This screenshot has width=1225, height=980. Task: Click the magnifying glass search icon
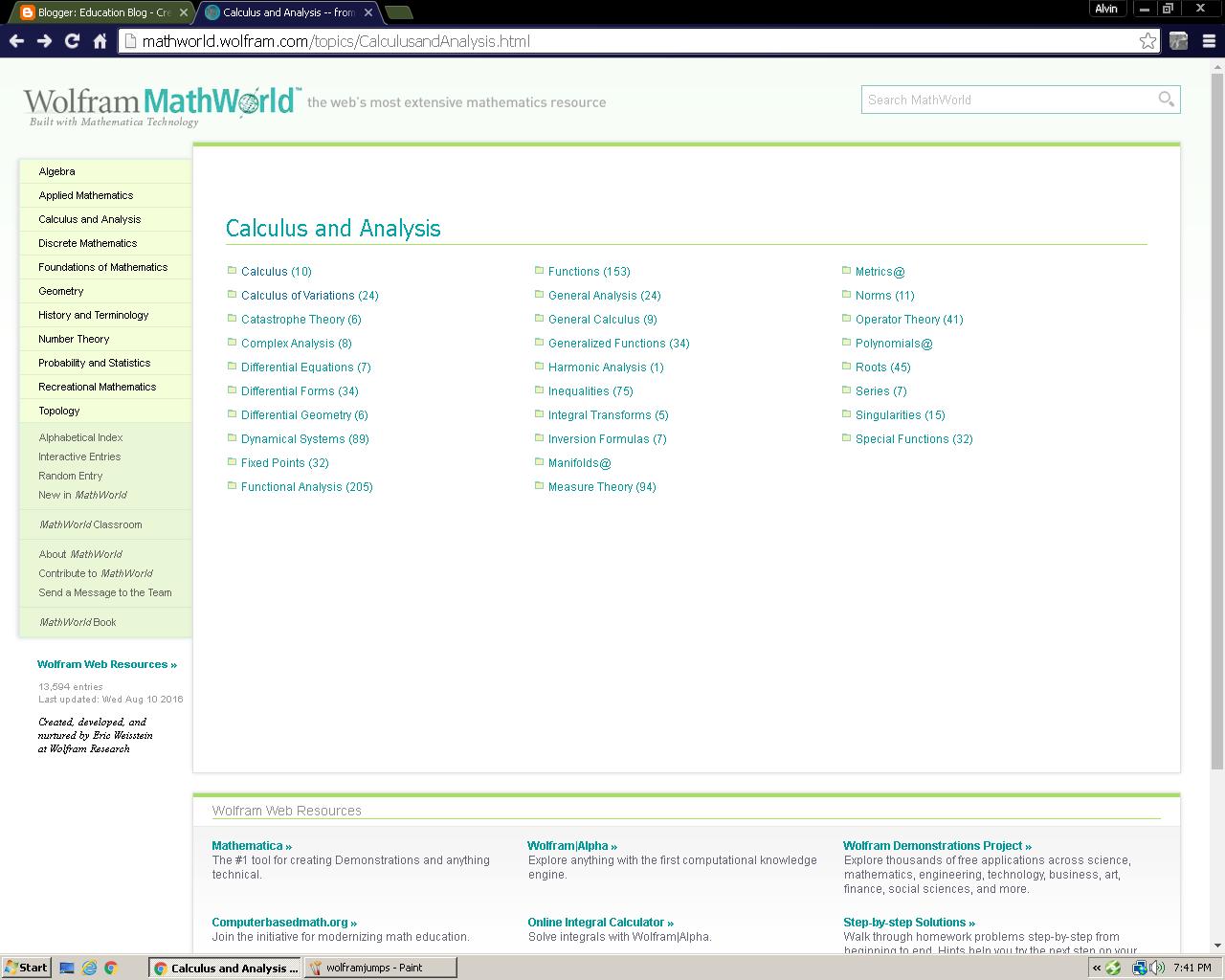click(x=1166, y=99)
